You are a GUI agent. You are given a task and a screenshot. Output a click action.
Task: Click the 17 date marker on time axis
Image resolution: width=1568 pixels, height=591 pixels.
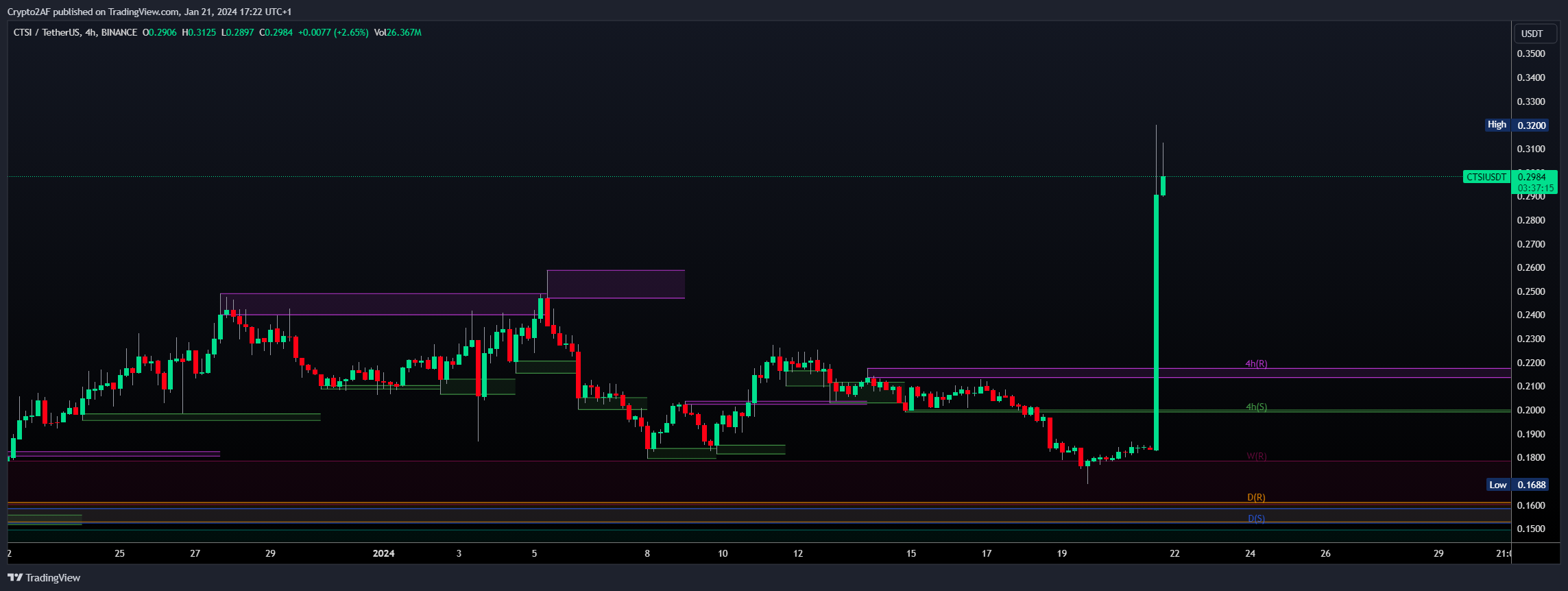(x=987, y=553)
